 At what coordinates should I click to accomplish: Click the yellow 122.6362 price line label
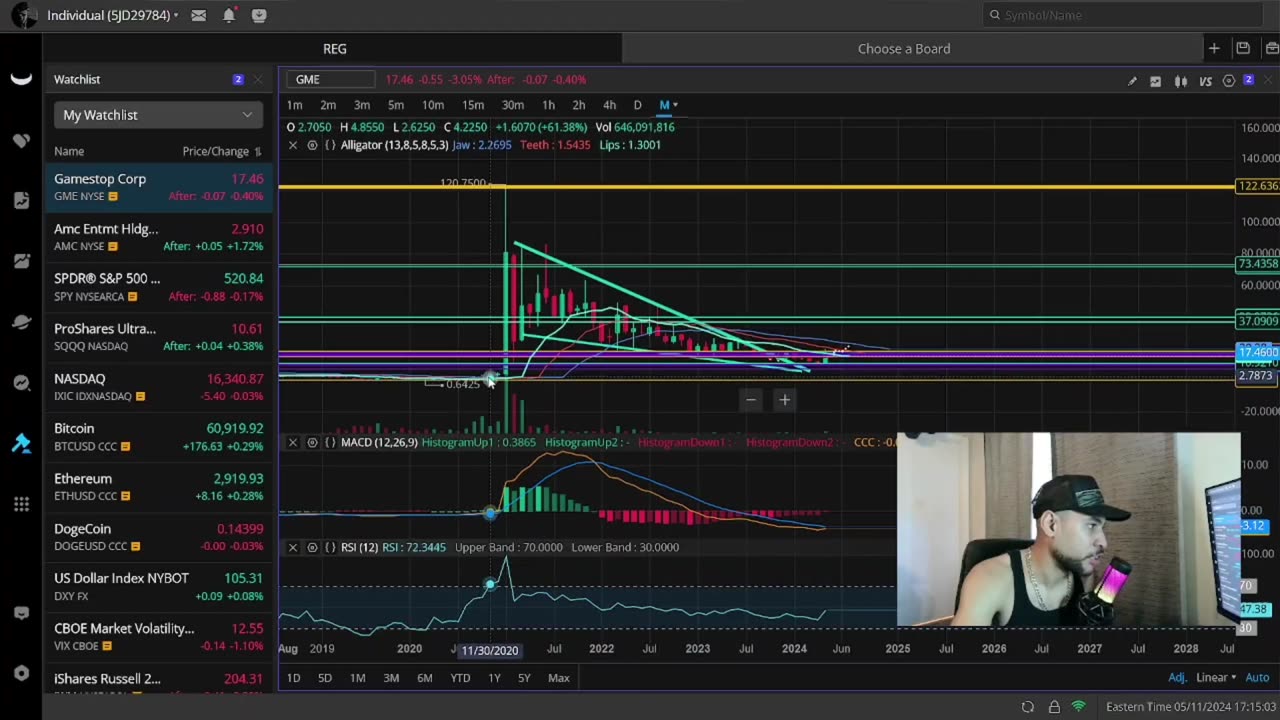pyautogui.click(x=1258, y=186)
